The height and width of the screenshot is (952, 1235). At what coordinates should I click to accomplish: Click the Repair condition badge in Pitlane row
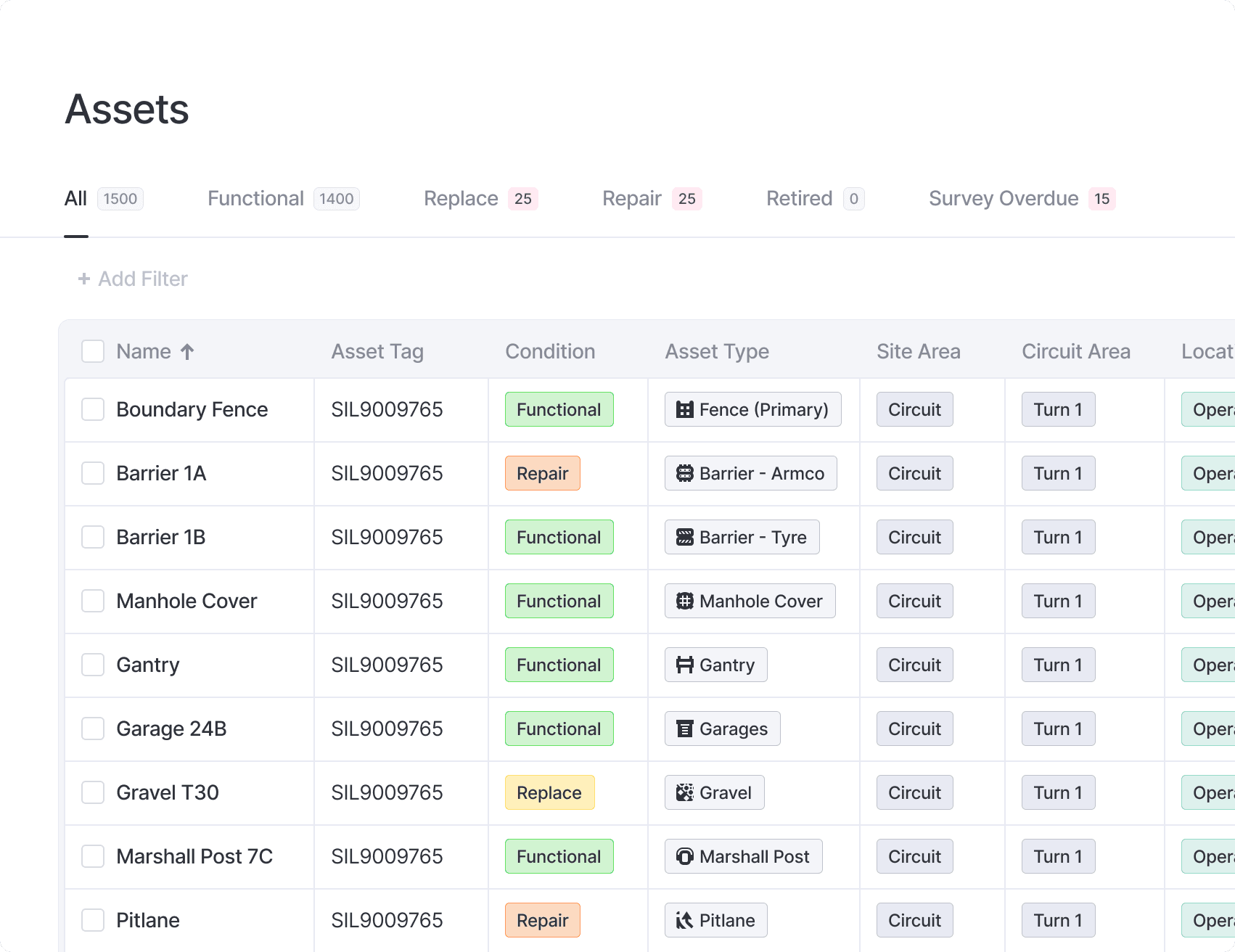point(543,920)
